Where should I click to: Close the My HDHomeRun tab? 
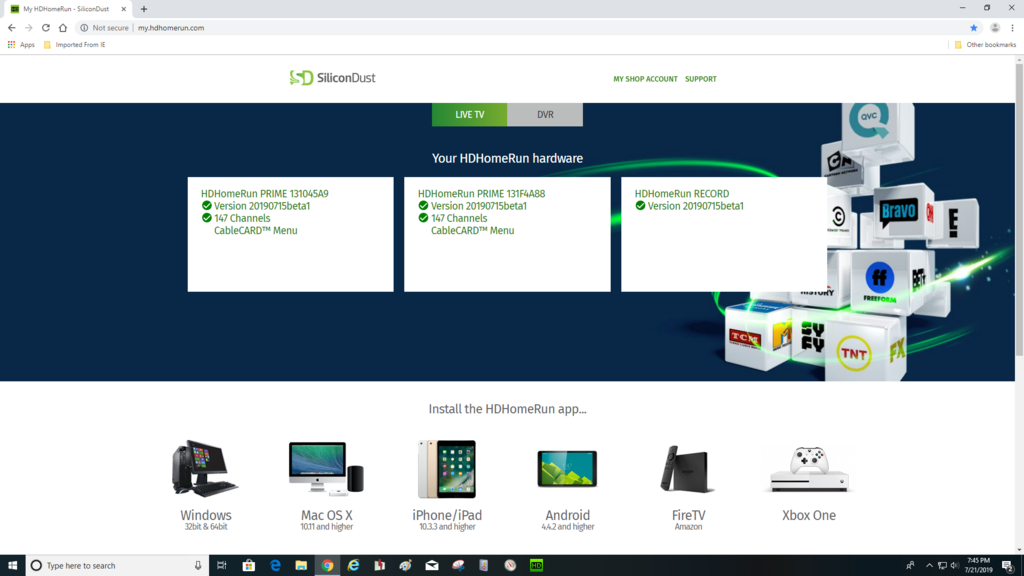tap(123, 9)
